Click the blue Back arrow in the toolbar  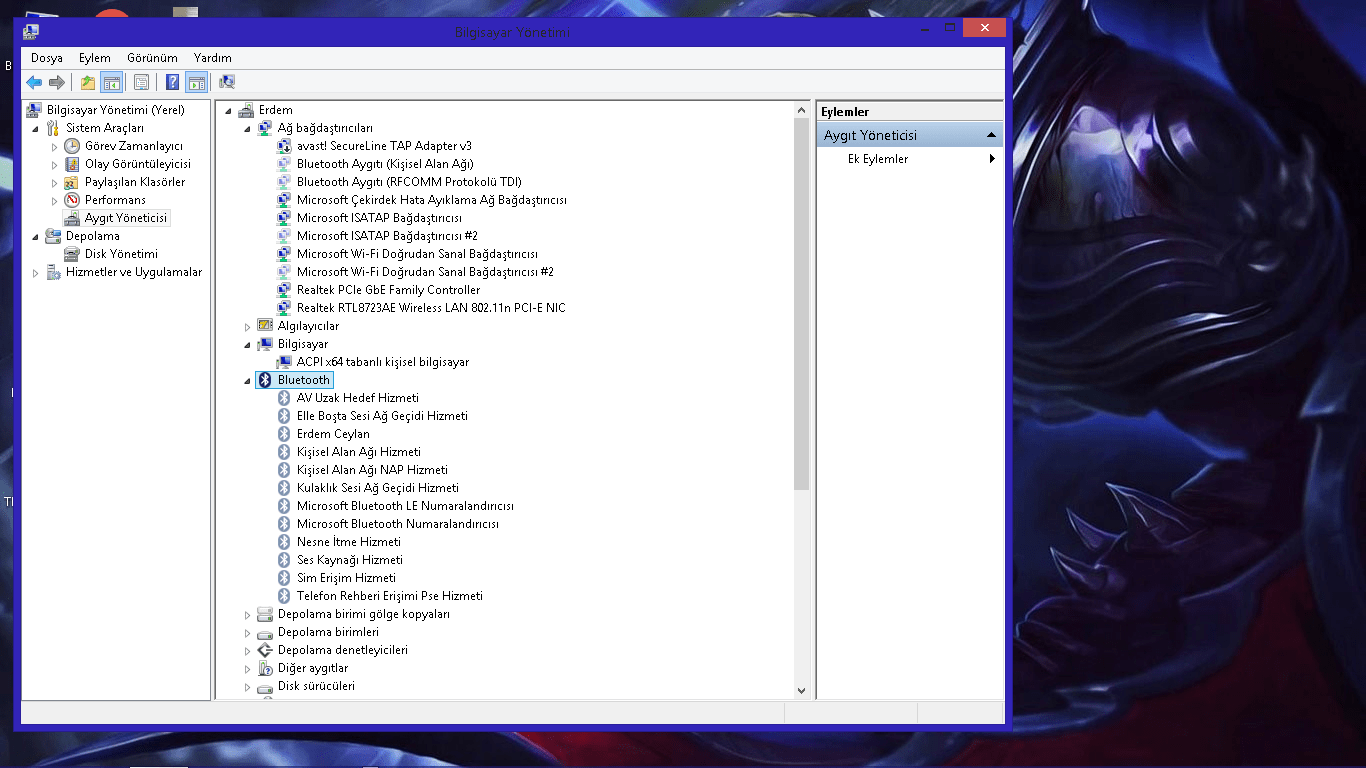pyautogui.click(x=34, y=82)
